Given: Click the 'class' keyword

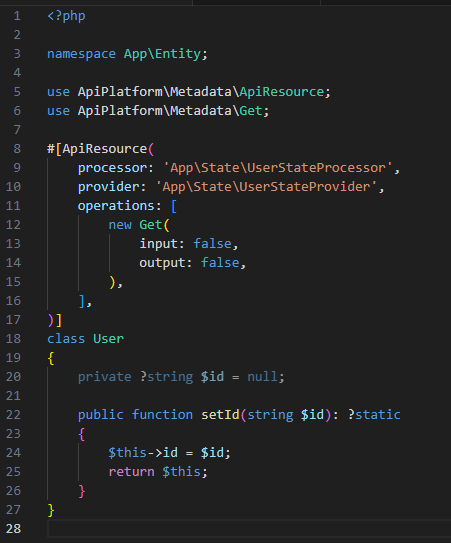Looking at the screenshot, I should point(66,339).
